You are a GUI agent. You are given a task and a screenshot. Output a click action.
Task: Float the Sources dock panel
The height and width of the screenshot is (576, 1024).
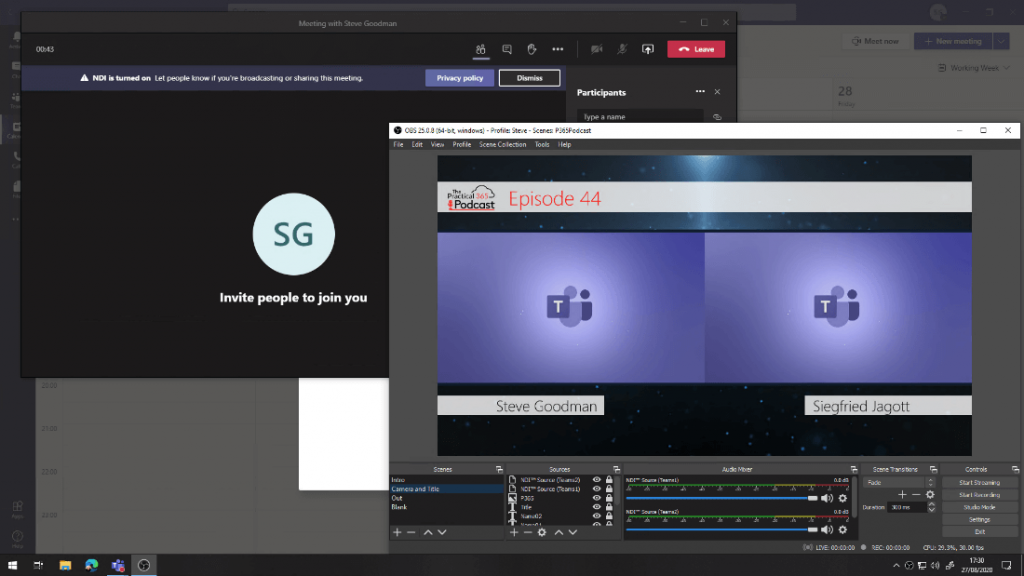pos(616,470)
